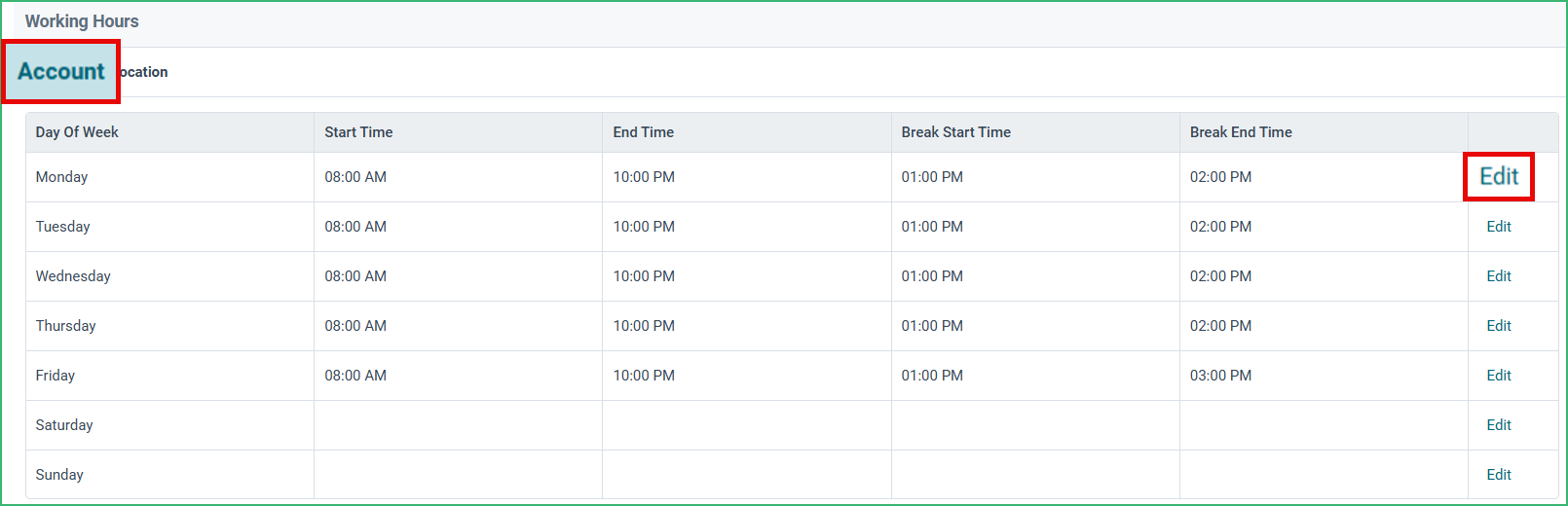Click the Working Hours panel title
1568x506 pixels.
[82, 21]
